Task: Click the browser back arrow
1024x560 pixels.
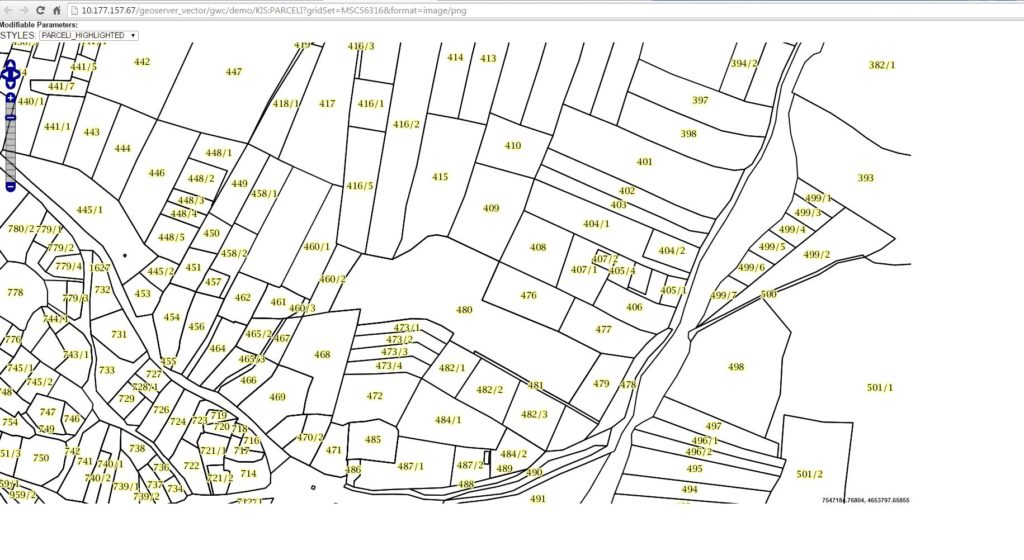Action: 7,10
